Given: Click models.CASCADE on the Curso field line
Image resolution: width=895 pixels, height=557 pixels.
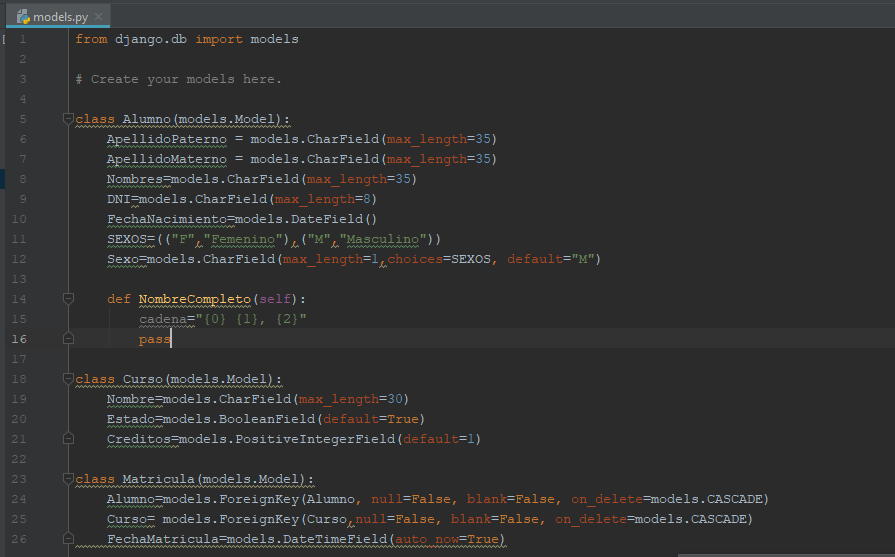Looking at the screenshot, I should (x=690, y=518).
